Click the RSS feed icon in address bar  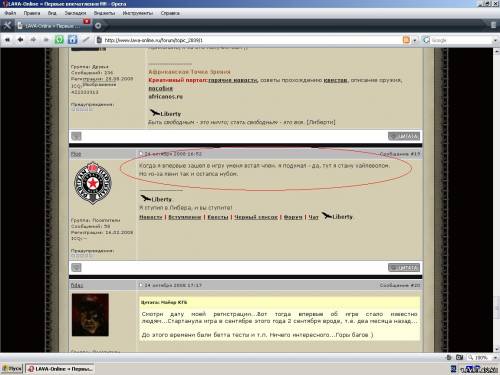tap(406, 40)
